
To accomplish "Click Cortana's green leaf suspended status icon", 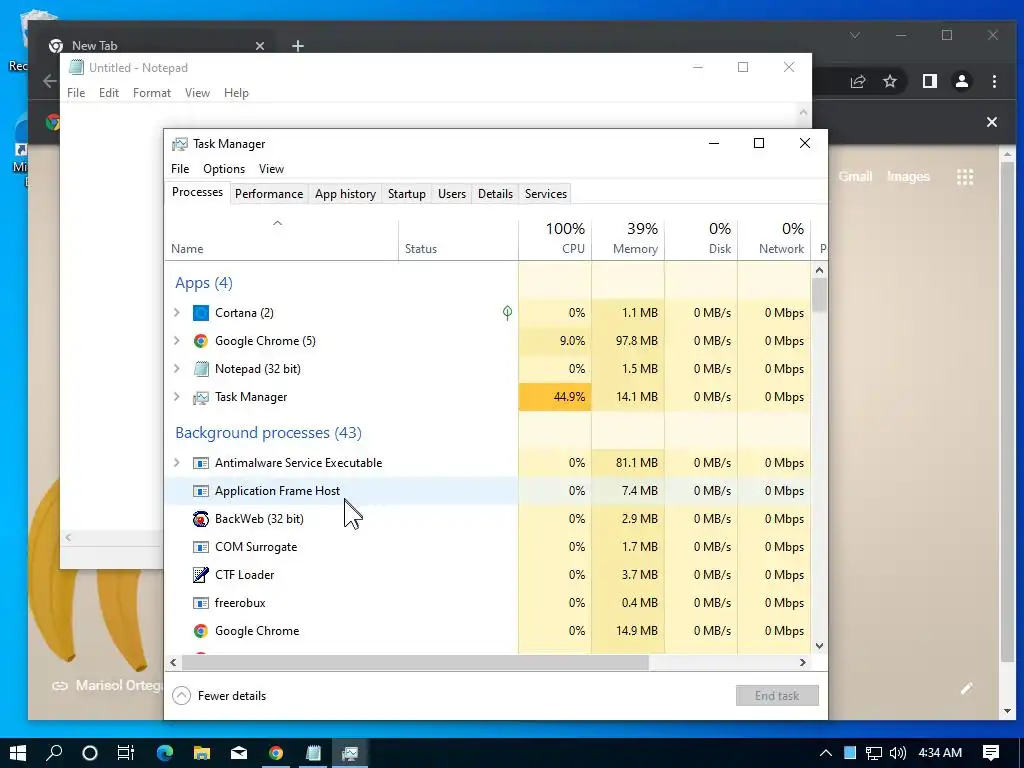I will tap(507, 313).
